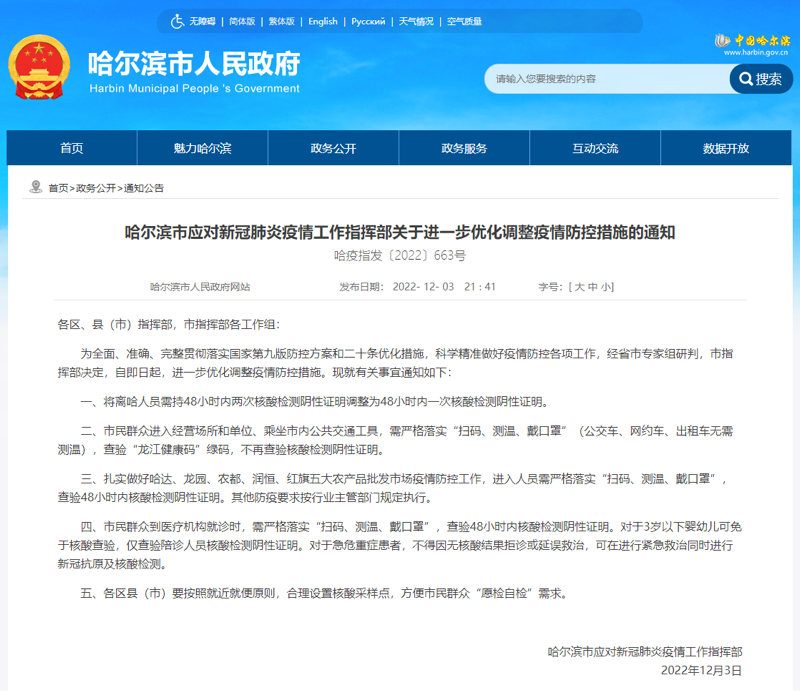800x693 pixels.
Task: Open the 空气质量 air quality link
Action: (464, 21)
